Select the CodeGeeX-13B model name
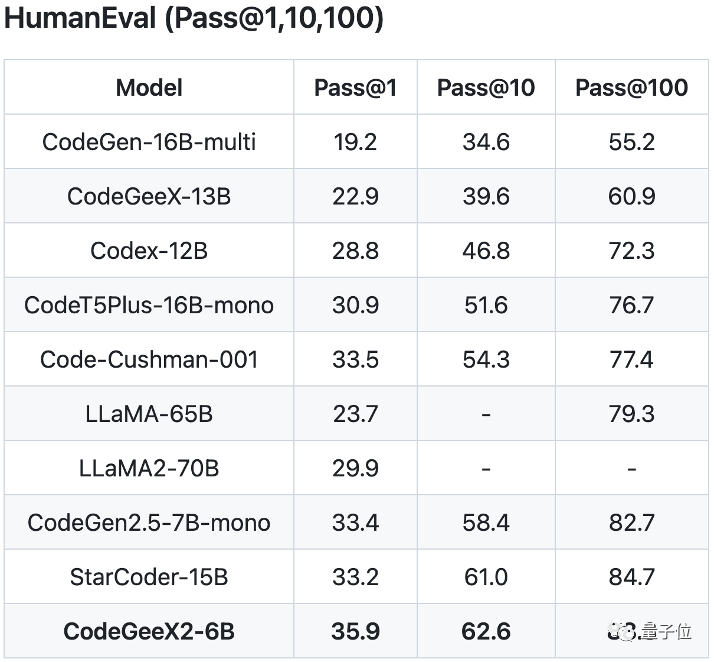714x662 pixels. 149,196
